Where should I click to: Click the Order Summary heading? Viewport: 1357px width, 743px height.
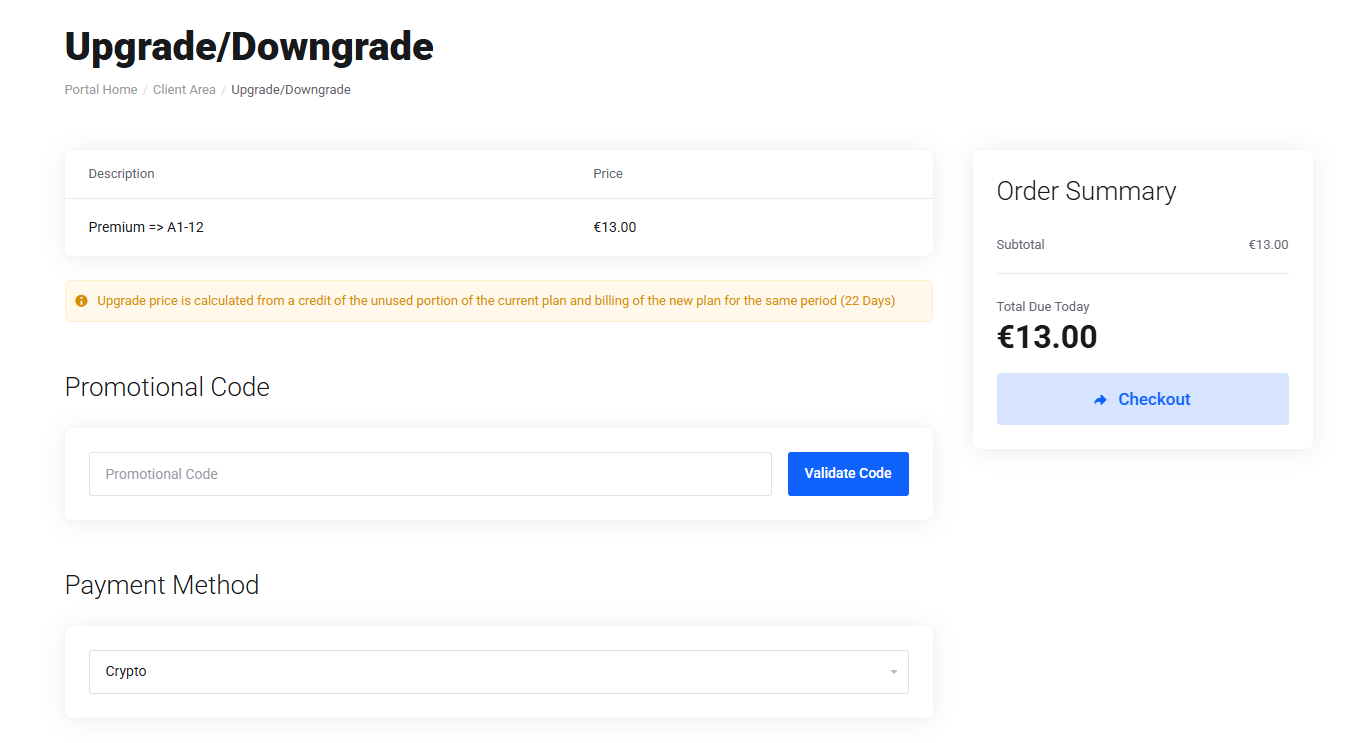coord(1086,191)
